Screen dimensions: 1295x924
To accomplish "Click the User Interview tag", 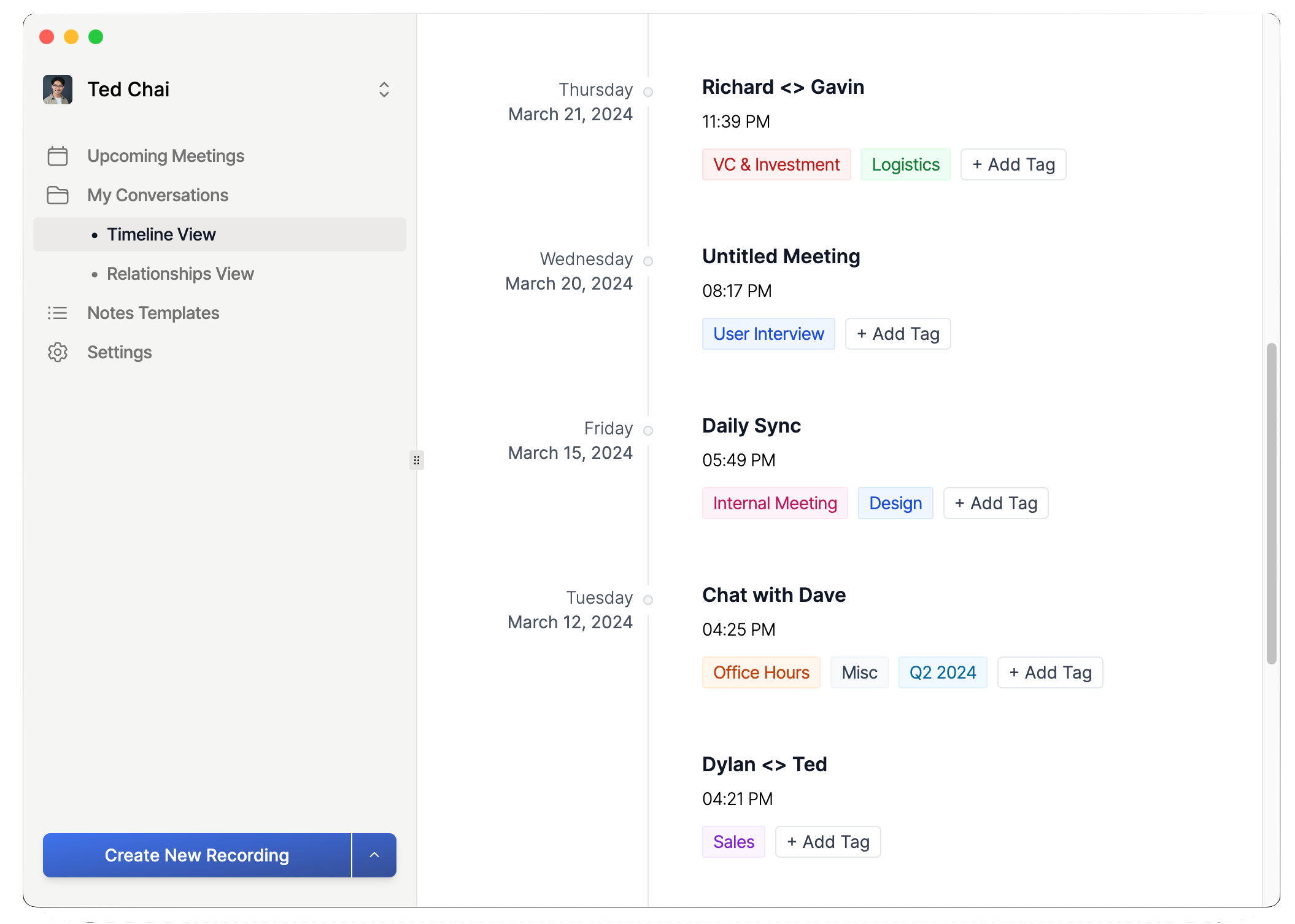I will pyautogui.click(x=768, y=334).
